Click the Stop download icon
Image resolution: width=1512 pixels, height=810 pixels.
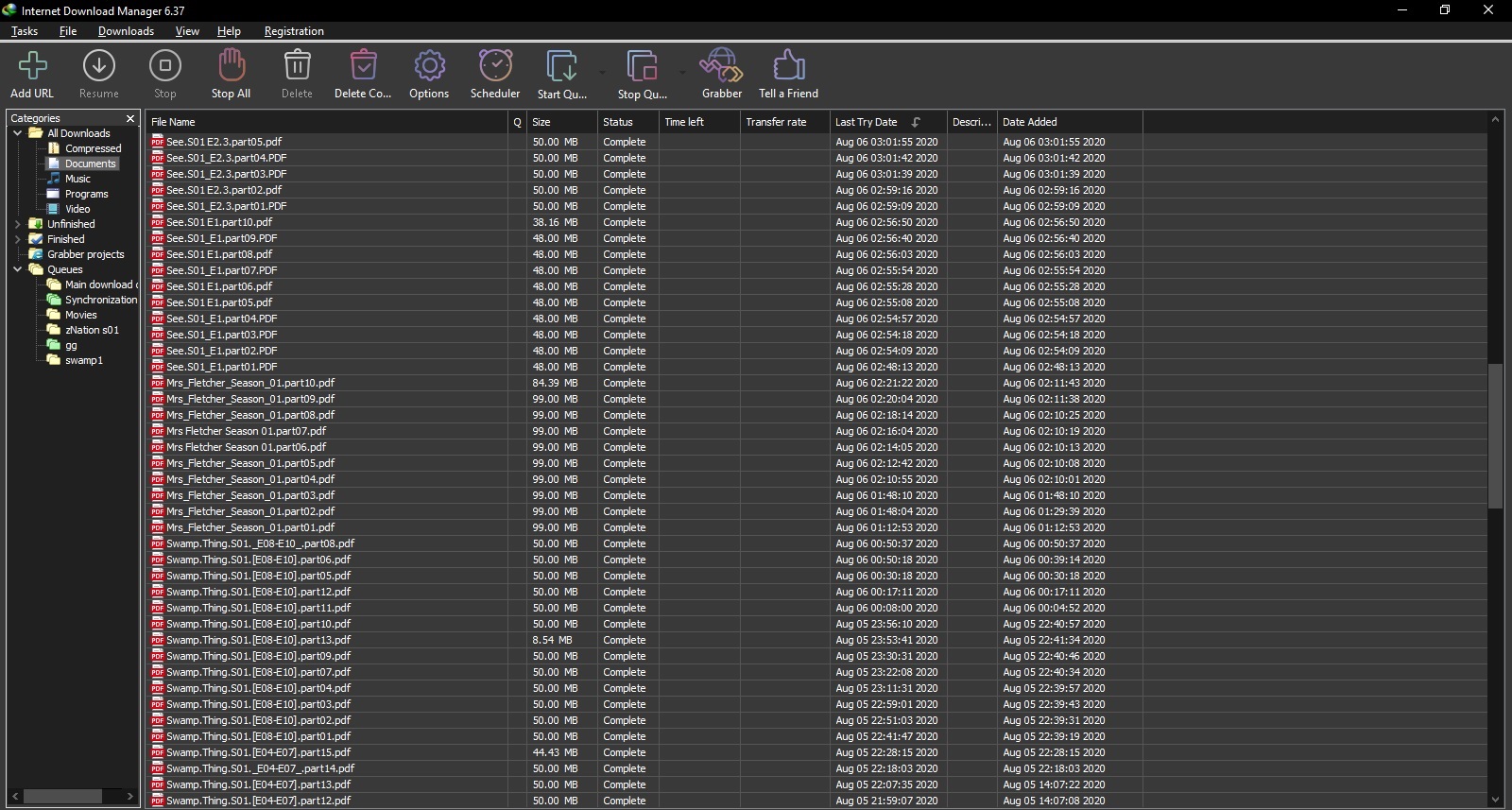165,66
